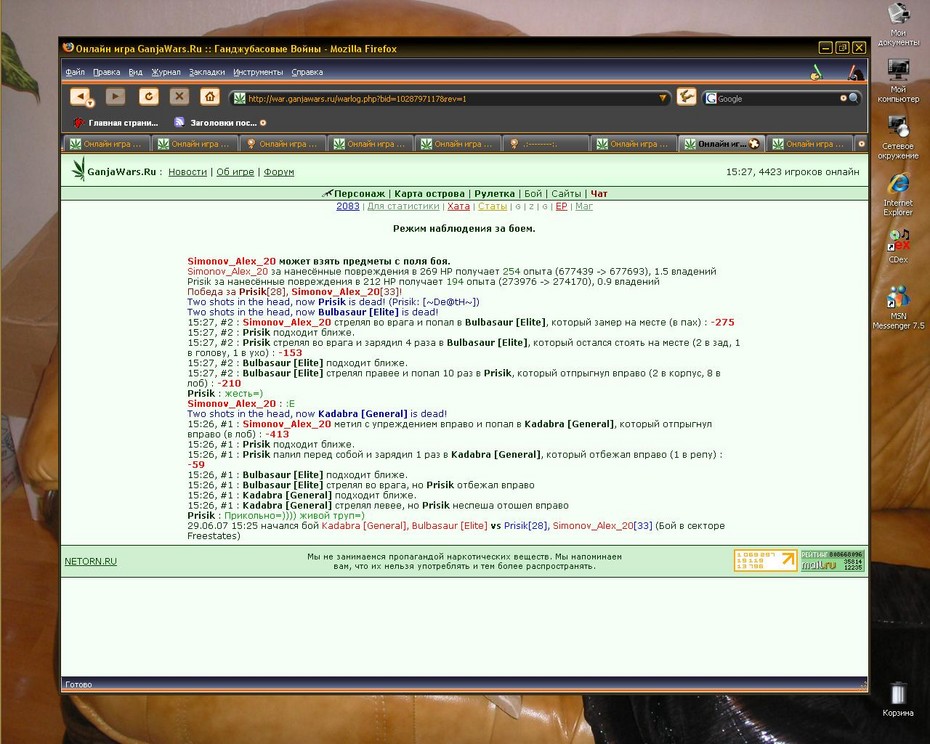Viewport: 930px width, 744px height.
Task: Open the Корзина recycle bin
Action: [x=897, y=699]
